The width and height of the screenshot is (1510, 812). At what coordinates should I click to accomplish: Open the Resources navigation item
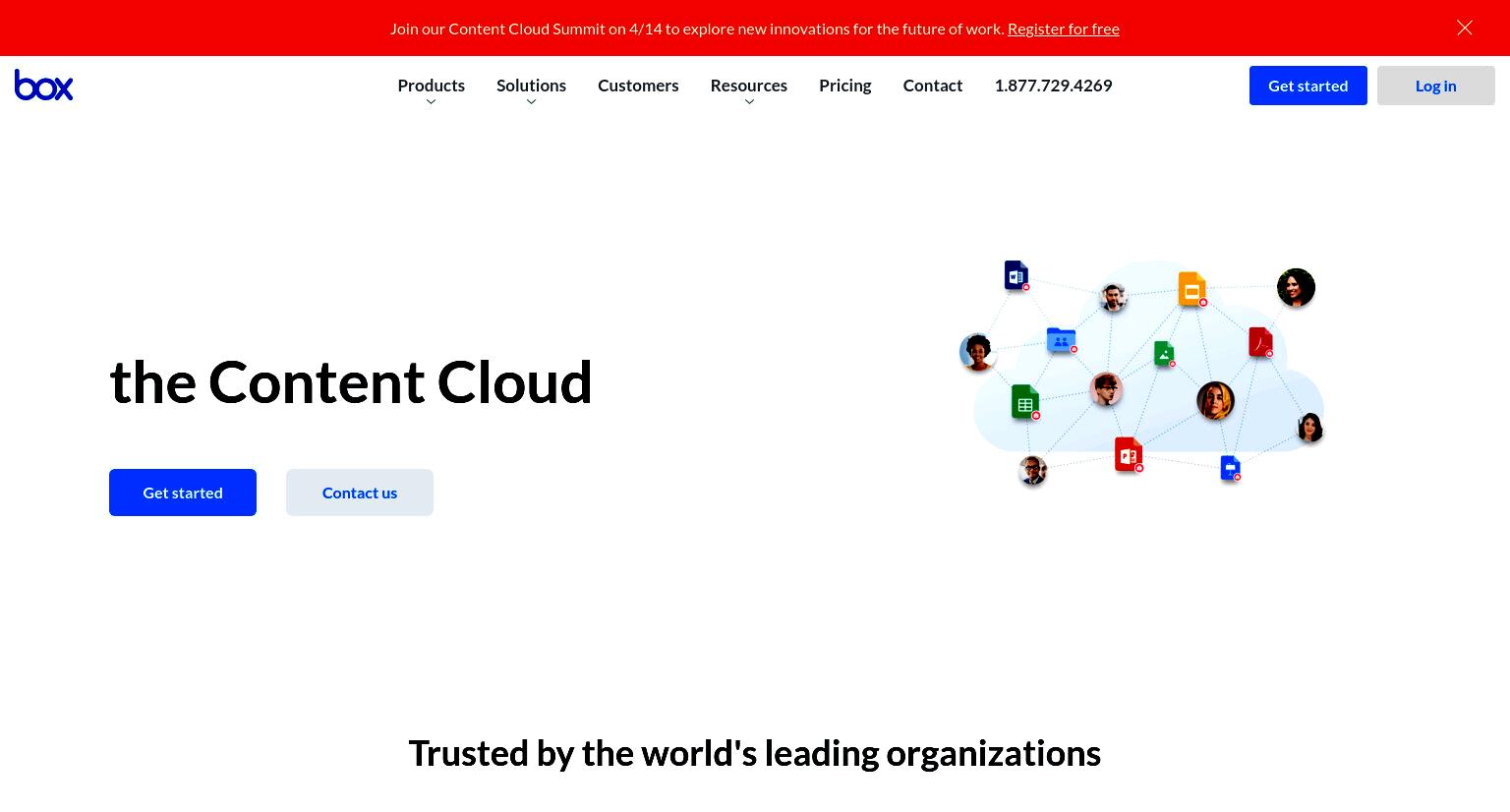pyautogui.click(x=749, y=86)
